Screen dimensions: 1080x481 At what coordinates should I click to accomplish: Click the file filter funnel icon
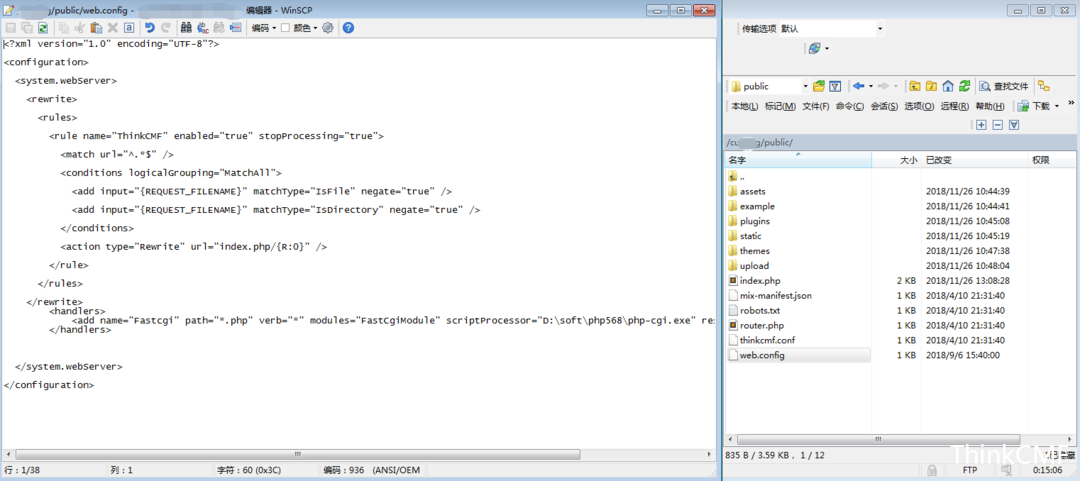(835, 86)
